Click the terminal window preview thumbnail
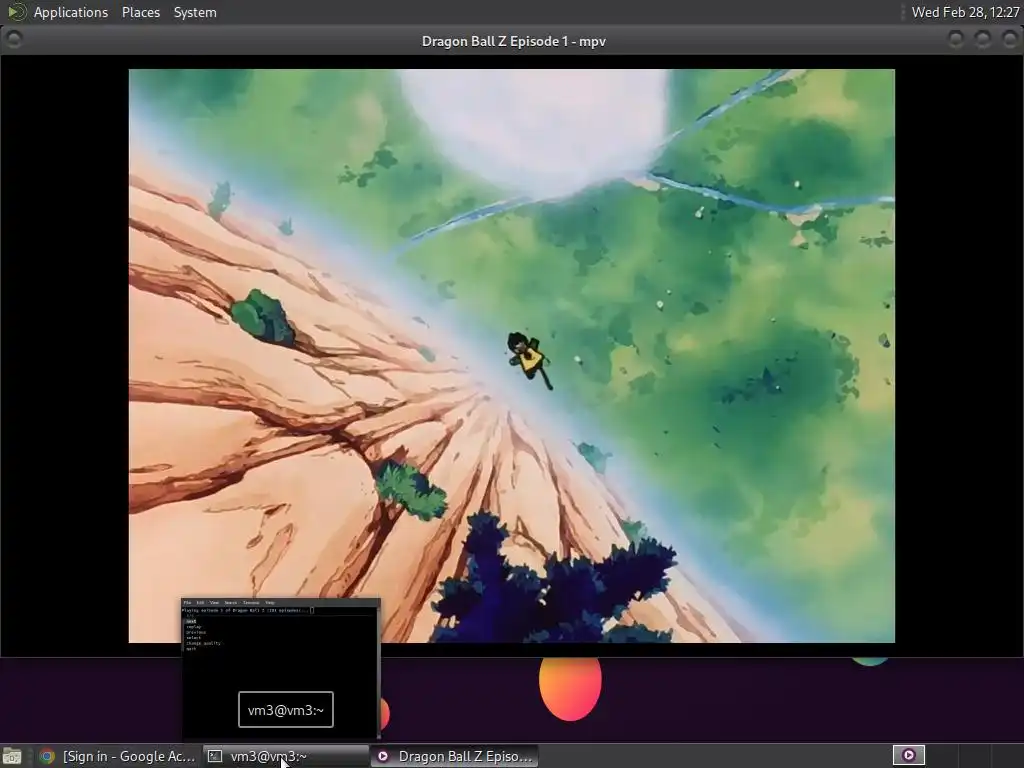1024x768 pixels. click(281, 668)
